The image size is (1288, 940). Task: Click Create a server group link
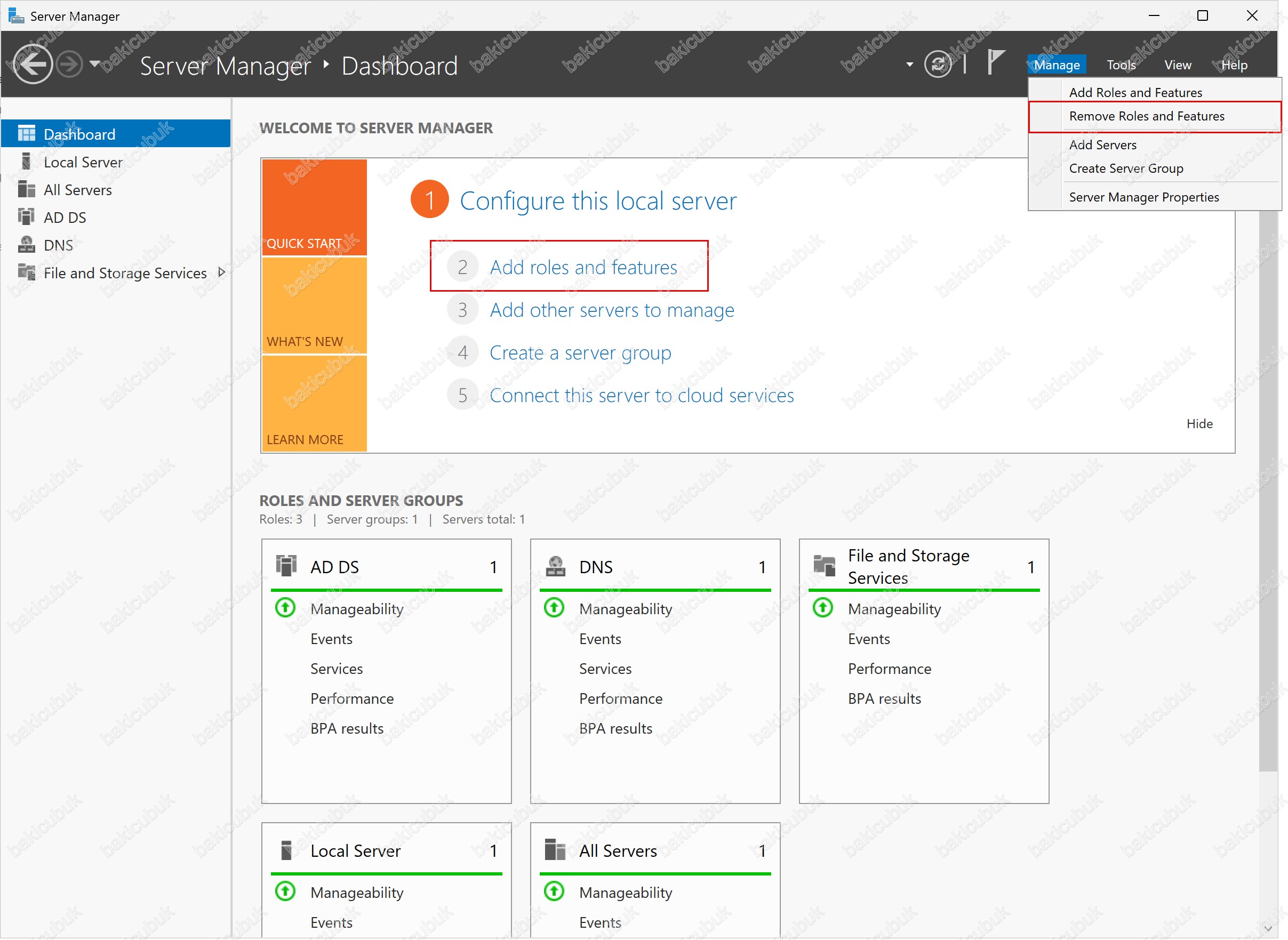(581, 353)
